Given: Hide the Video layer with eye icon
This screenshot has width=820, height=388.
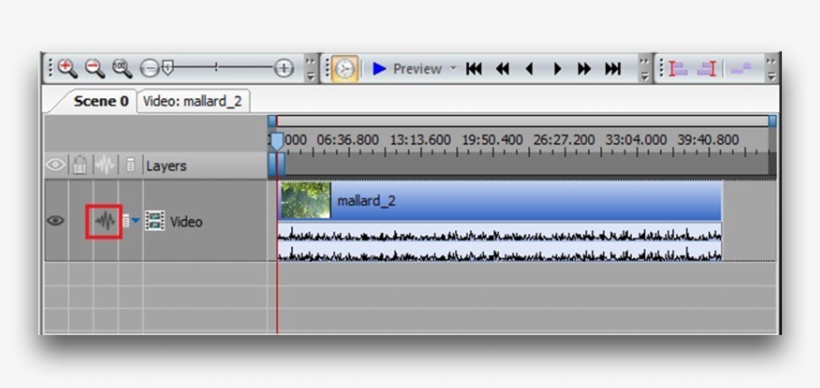Looking at the screenshot, I should pyautogui.click(x=55, y=221).
